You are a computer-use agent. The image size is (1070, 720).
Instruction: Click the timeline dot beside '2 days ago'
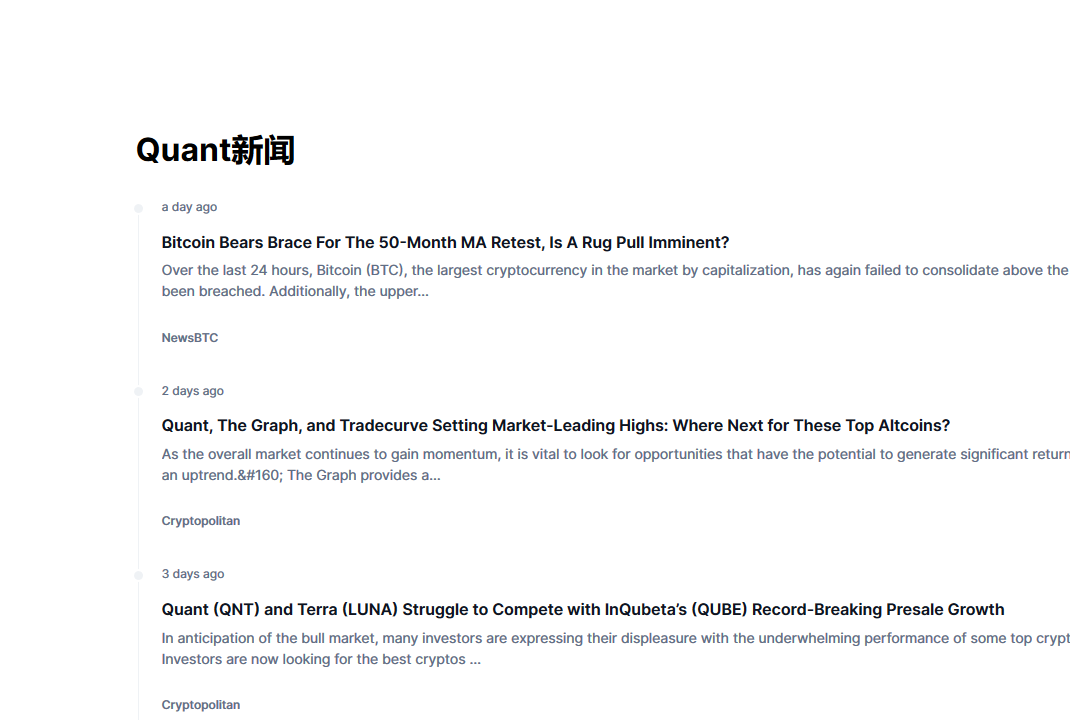coord(139,392)
